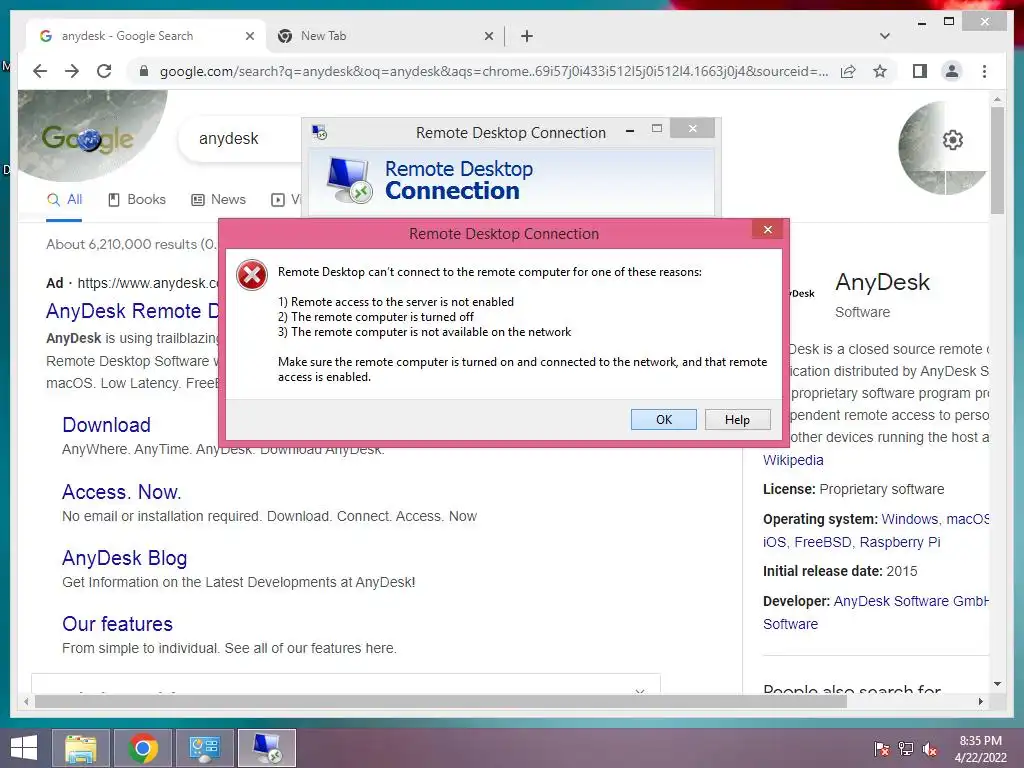Click the Raspberry Pi link
Image resolution: width=1024 pixels, height=768 pixels.
900,542
